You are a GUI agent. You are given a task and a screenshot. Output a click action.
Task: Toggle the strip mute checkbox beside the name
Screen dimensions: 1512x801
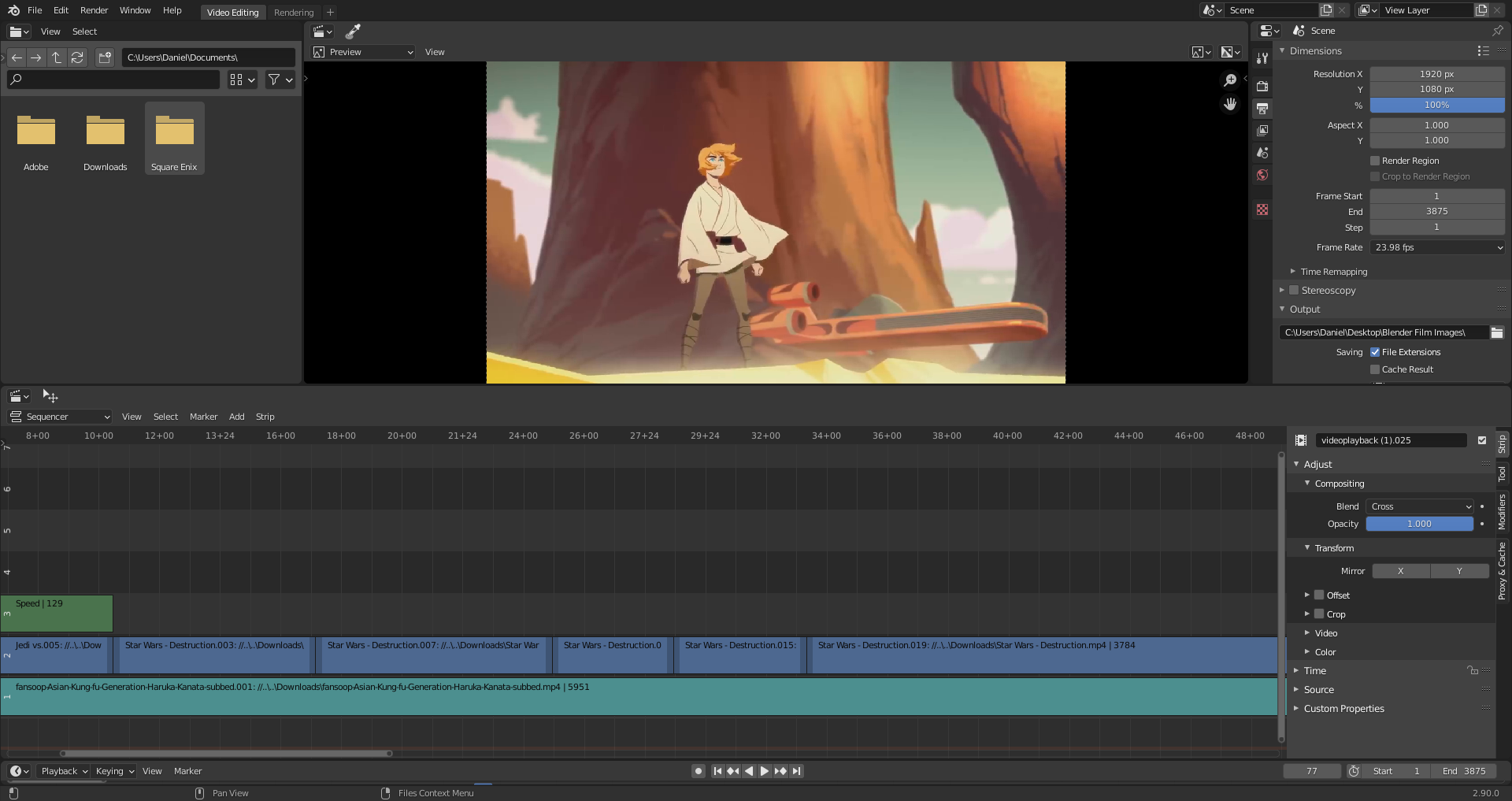coord(1482,440)
